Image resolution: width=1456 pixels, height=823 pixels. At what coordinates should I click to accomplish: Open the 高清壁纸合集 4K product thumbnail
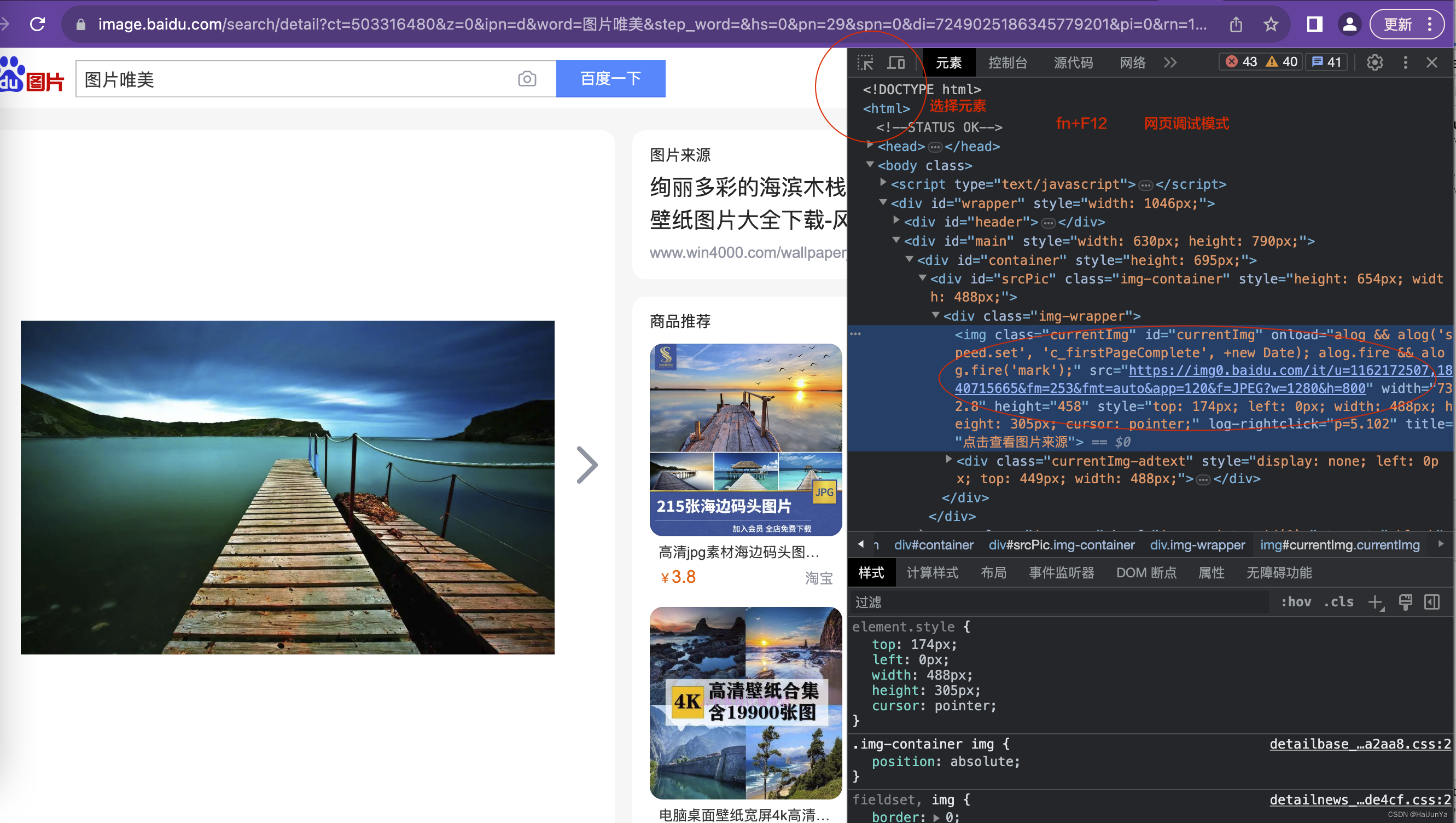(746, 703)
